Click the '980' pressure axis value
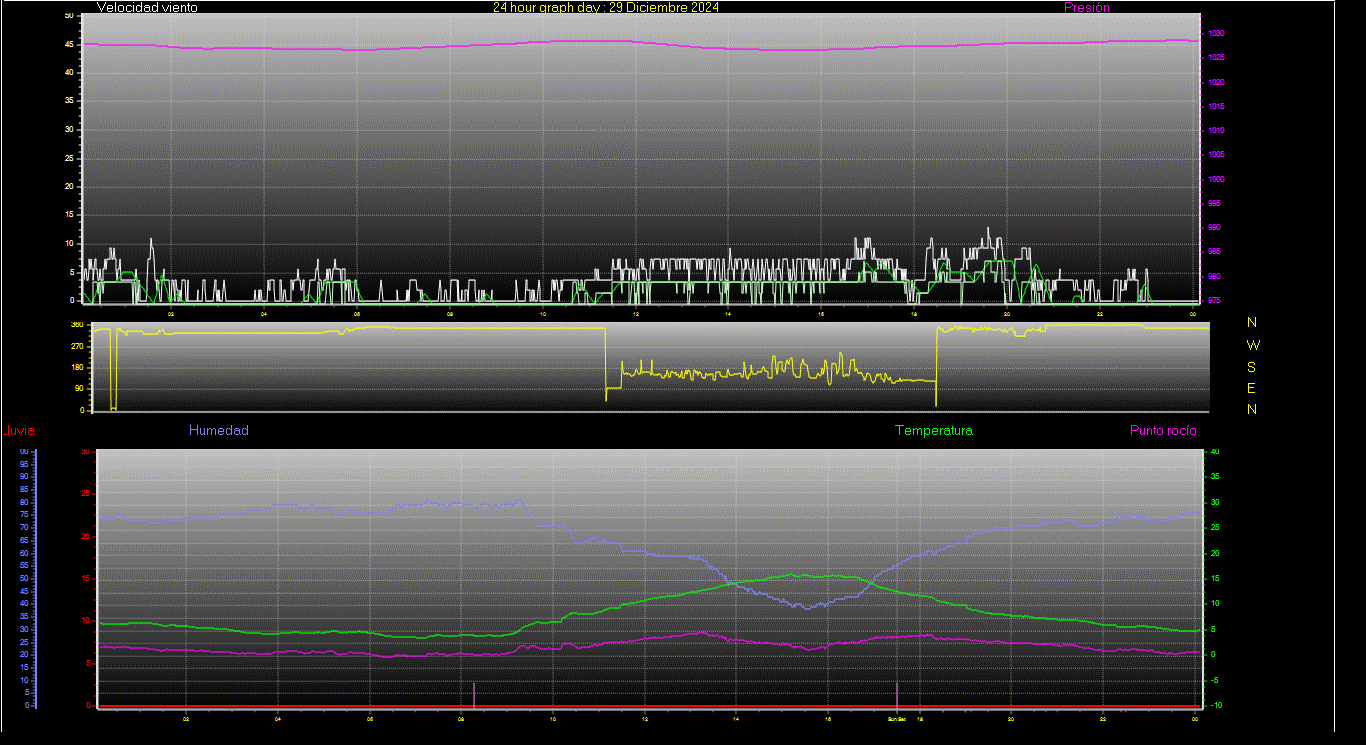The image size is (1366, 745). point(1214,276)
